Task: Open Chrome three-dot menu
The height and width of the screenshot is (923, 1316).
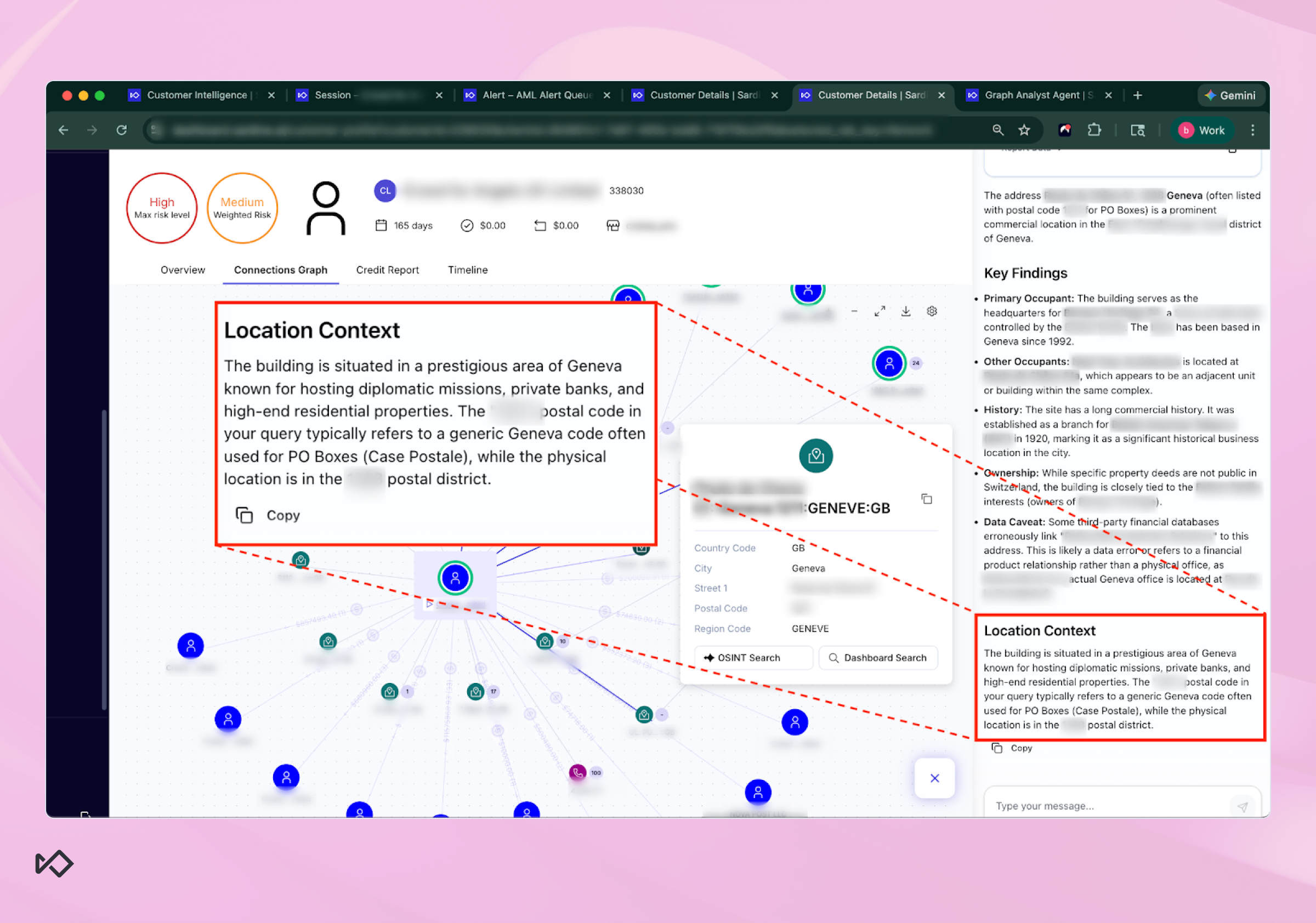Action: [x=1252, y=130]
